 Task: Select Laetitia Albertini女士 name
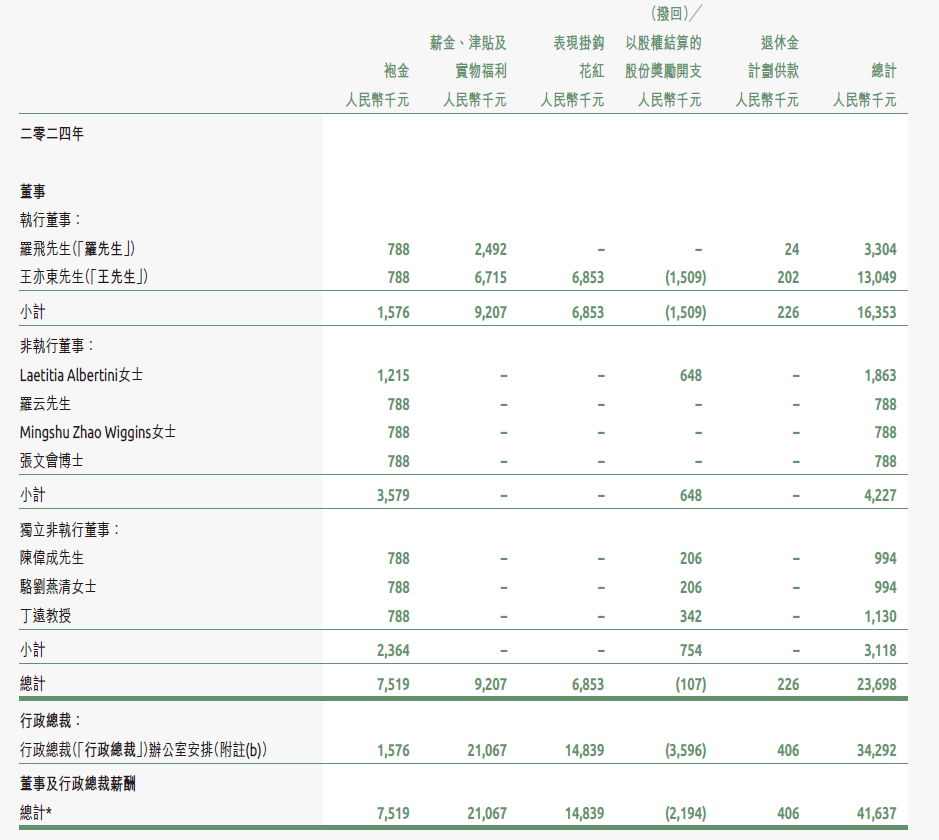[x=81, y=376]
